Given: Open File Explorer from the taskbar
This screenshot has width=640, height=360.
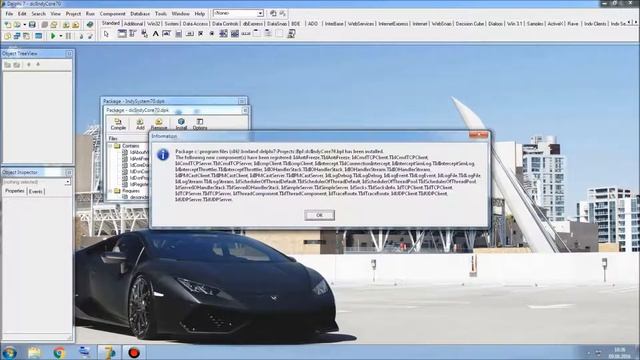Looking at the screenshot, I should click(34, 352).
